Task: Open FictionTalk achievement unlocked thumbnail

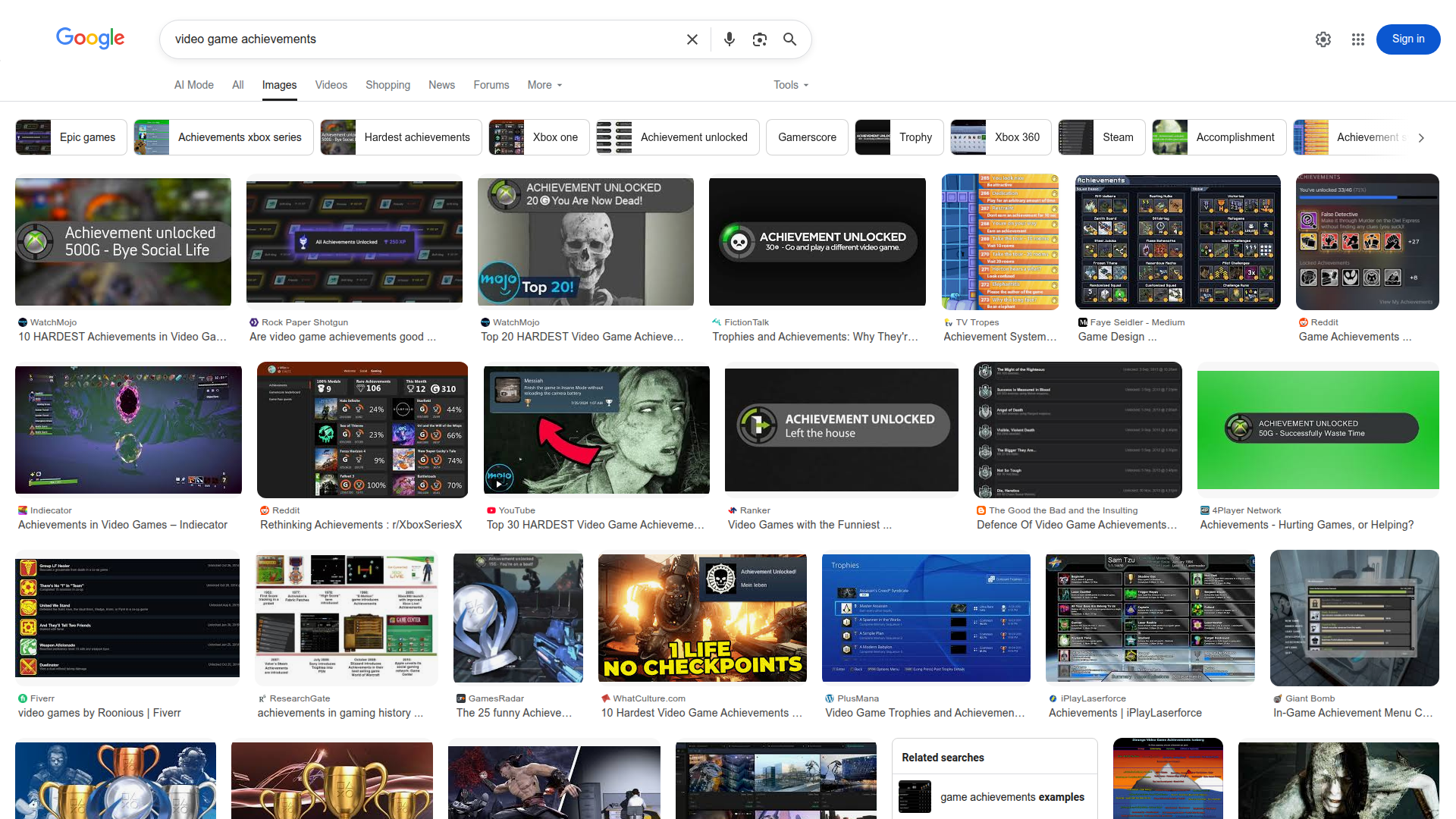Action: [817, 242]
